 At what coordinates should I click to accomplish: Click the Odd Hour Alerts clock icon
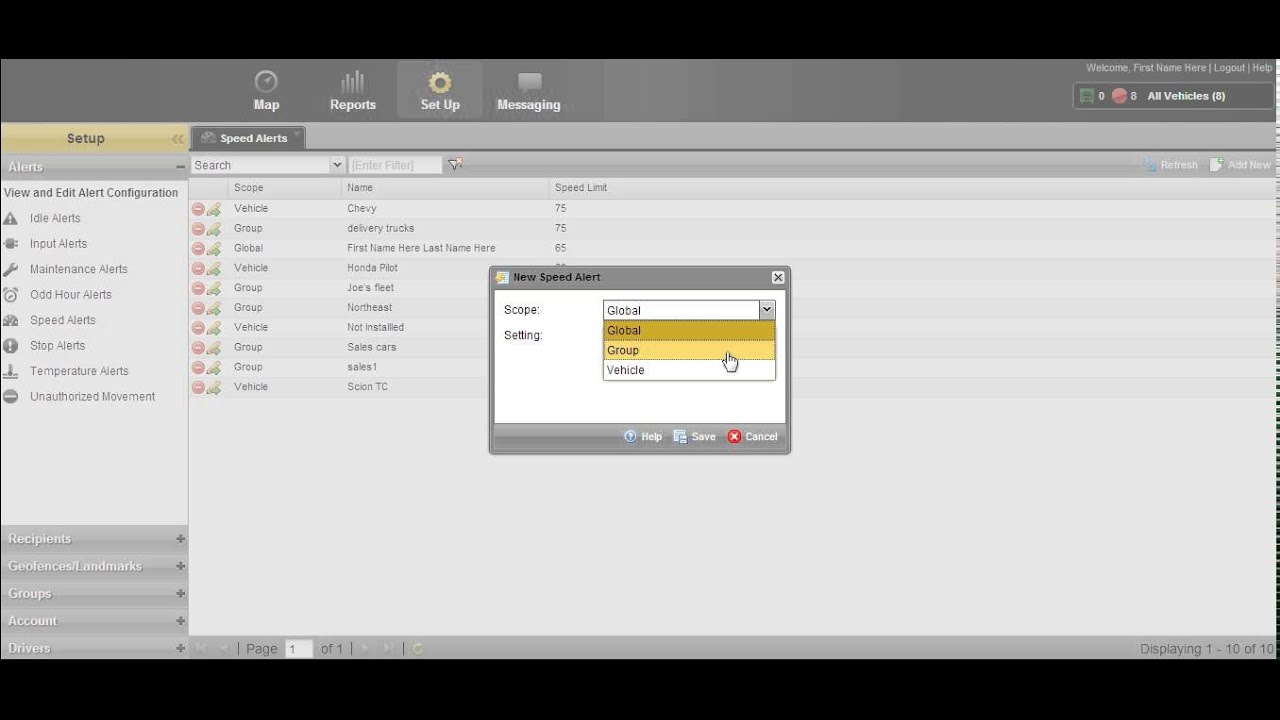click(x=11, y=295)
